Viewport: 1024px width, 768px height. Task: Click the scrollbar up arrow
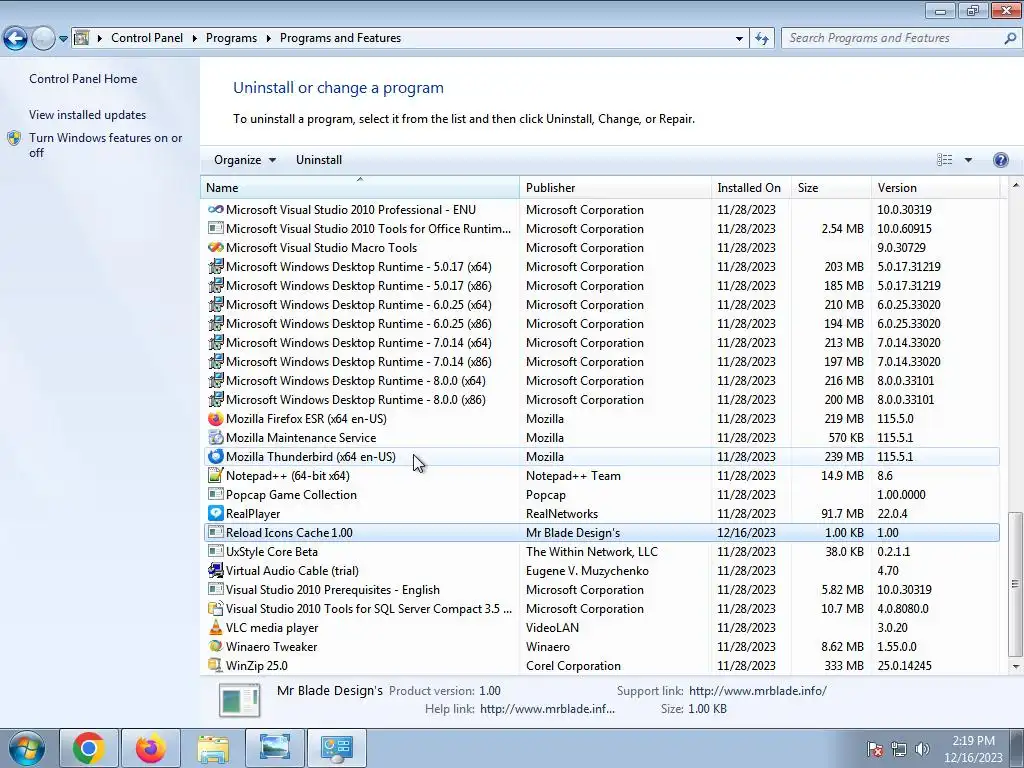(x=1015, y=187)
